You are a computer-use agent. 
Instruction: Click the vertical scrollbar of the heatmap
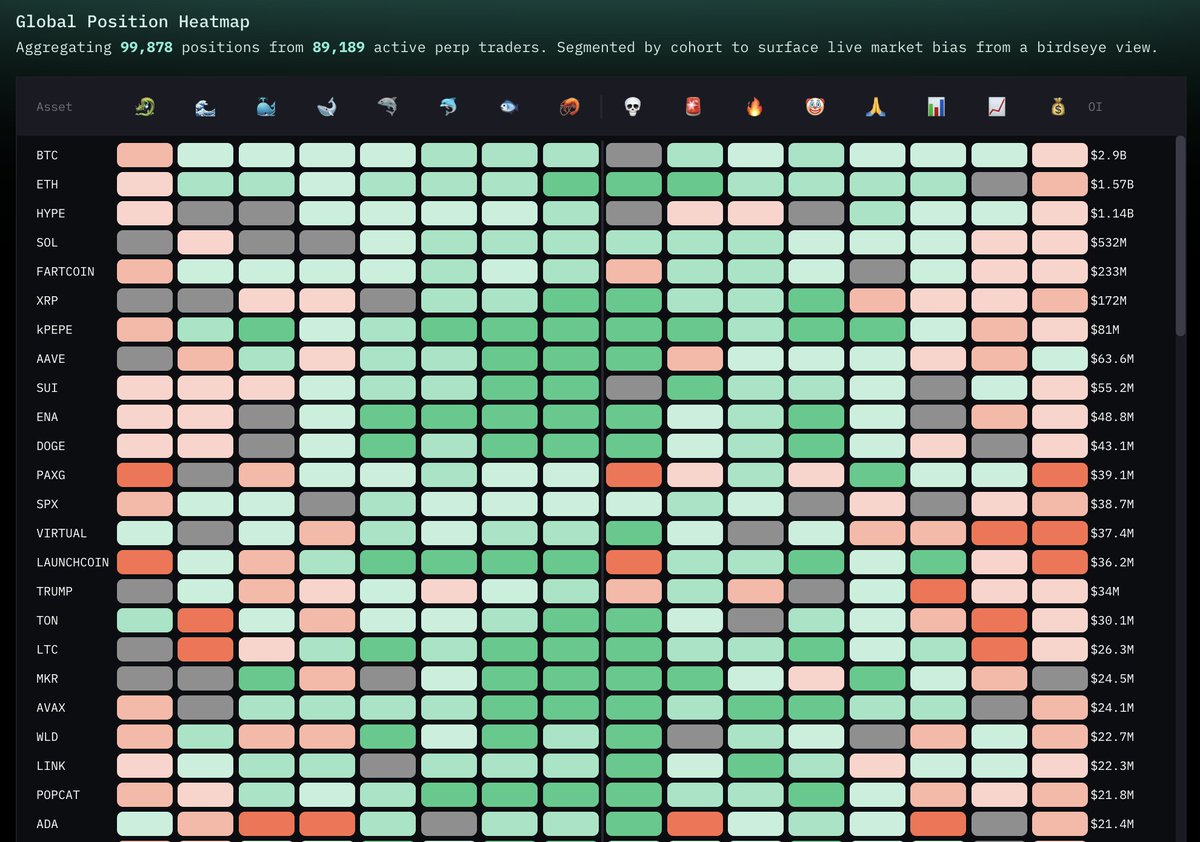1180,236
